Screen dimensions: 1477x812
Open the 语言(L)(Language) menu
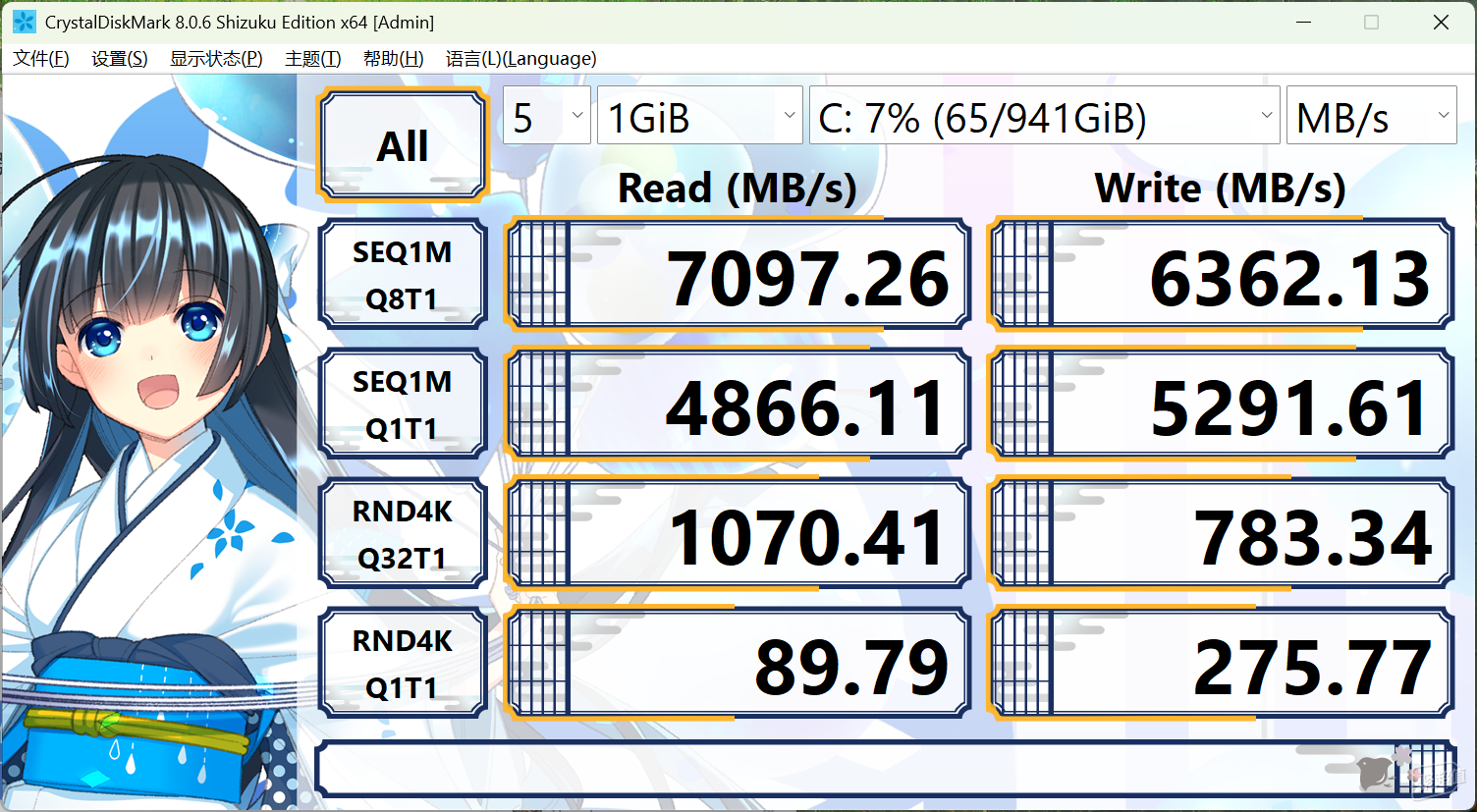(520, 59)
